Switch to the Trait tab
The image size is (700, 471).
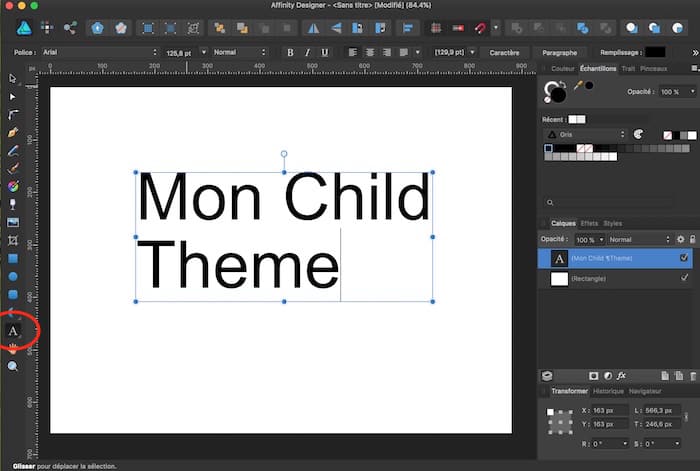[628, 69]
